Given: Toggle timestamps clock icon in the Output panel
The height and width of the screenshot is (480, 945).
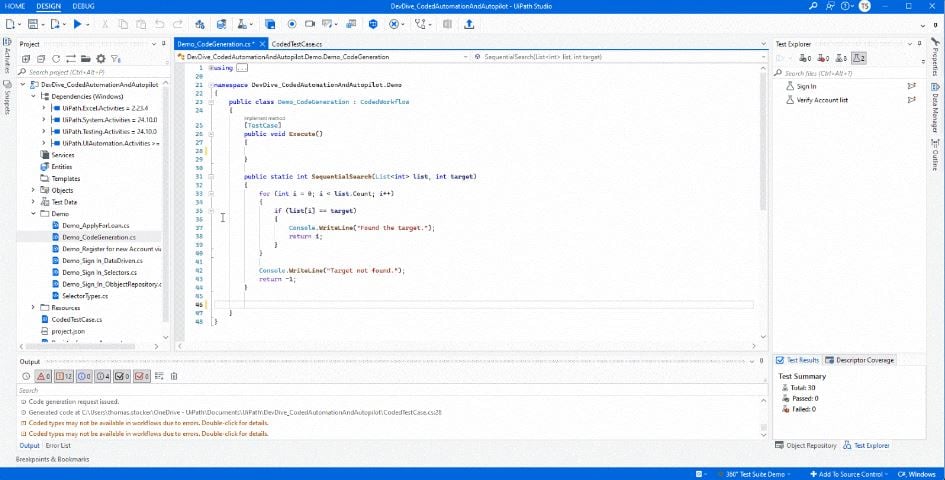Looking at the screenshot, I should 26,376.
